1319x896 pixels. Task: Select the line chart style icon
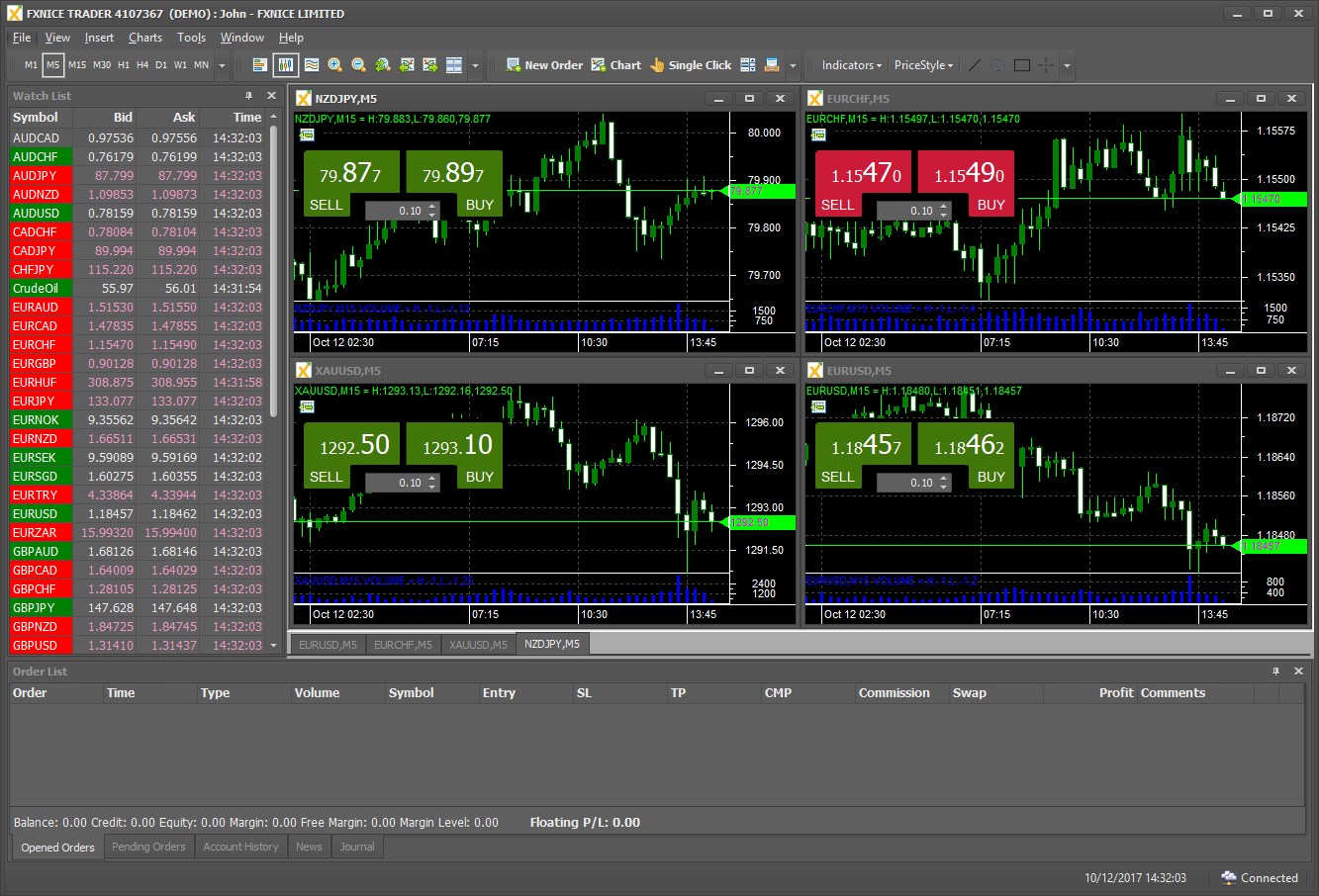(x=312, y=65)
